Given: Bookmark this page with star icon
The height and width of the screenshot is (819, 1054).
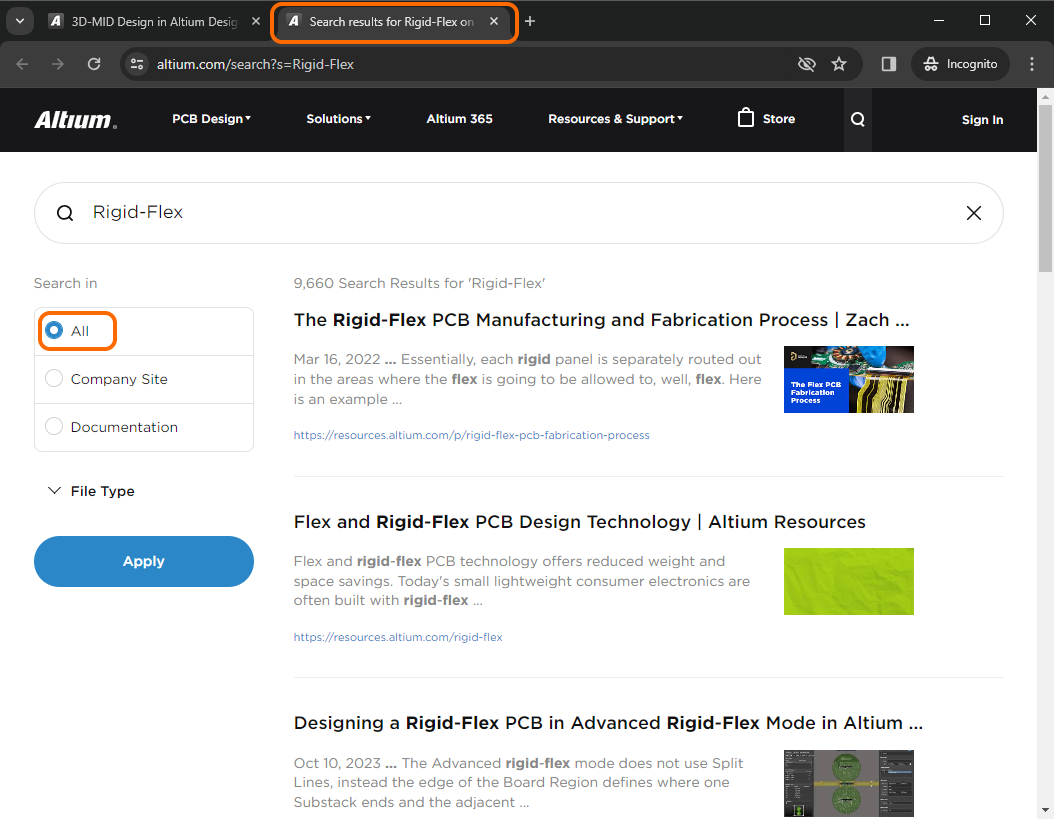Looking at the screenshot, I should pyautogui.click(x=839, y=64).
